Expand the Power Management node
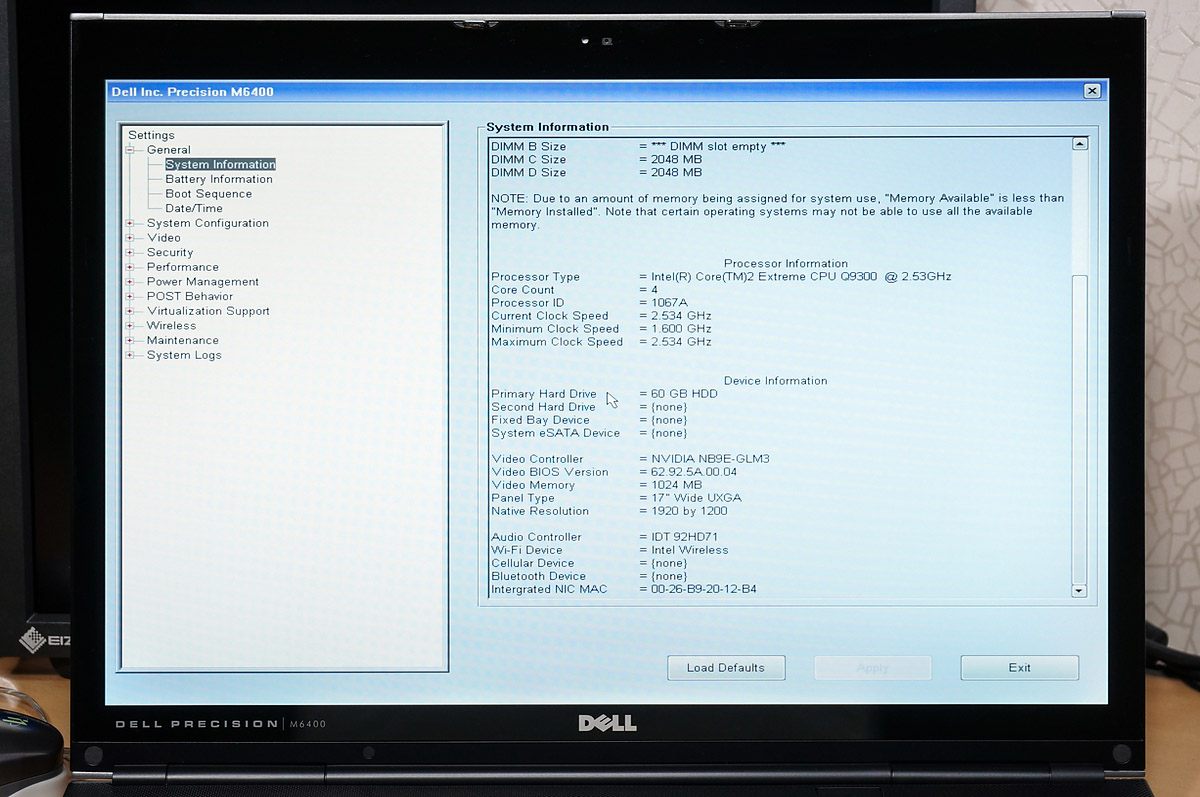Viewport: 1200px width, 797px height. point(129,282)
